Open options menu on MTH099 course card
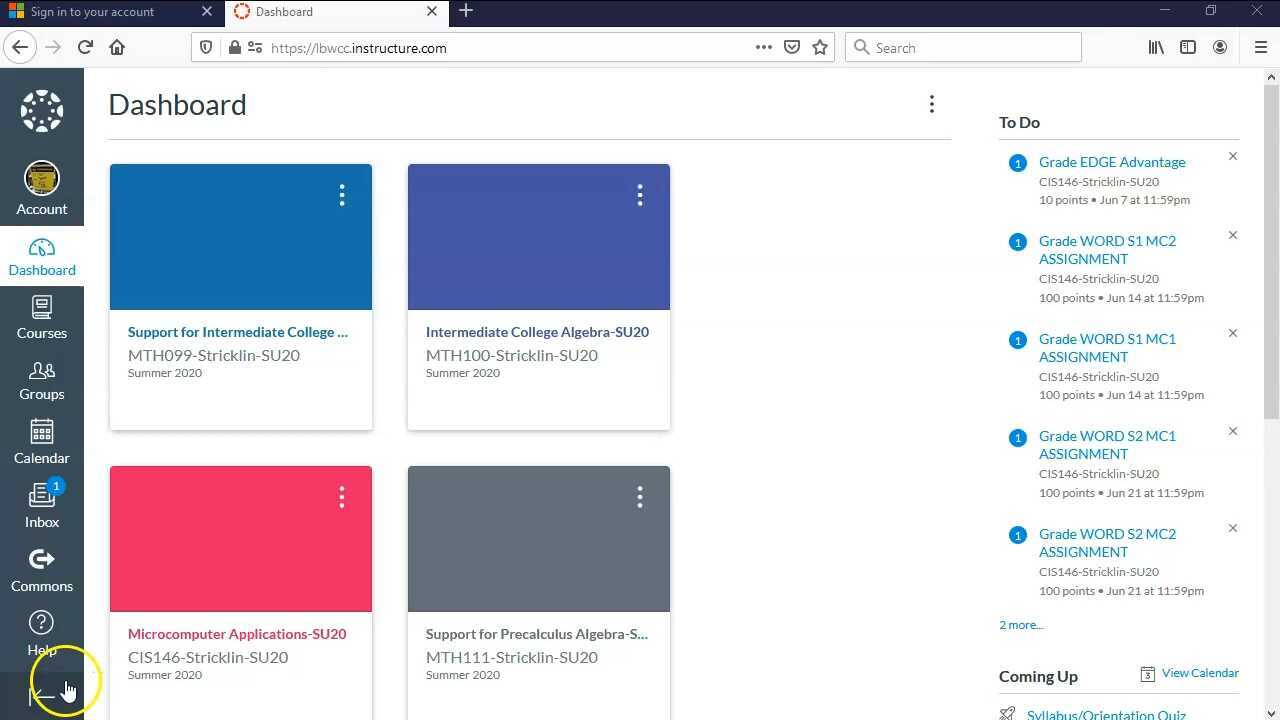The width and height of the screenshot is (1280, 720). coord(342,196)
